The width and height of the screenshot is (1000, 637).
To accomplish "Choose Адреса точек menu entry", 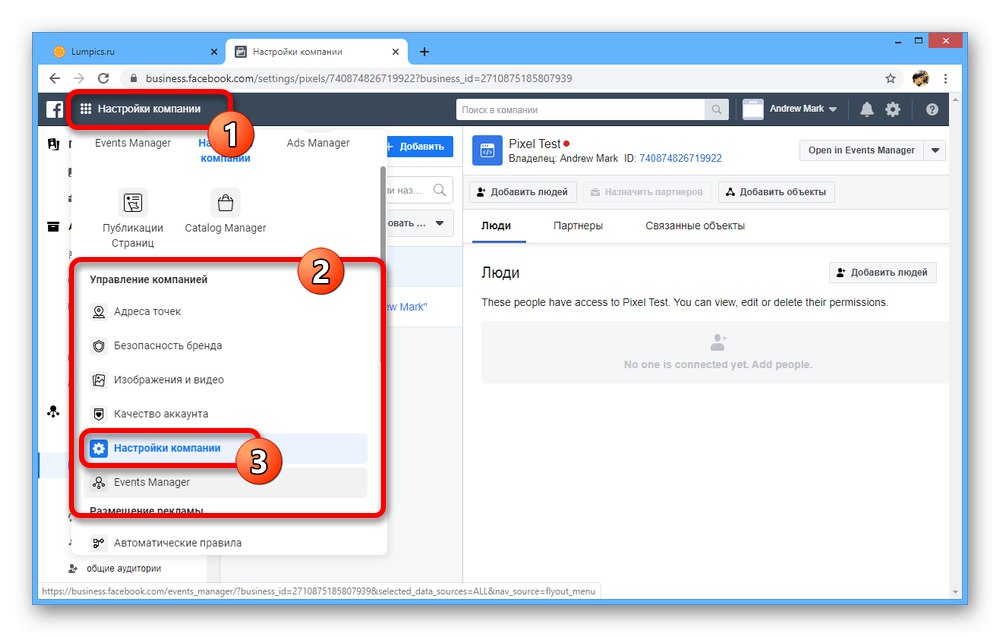I will (225, 312).
